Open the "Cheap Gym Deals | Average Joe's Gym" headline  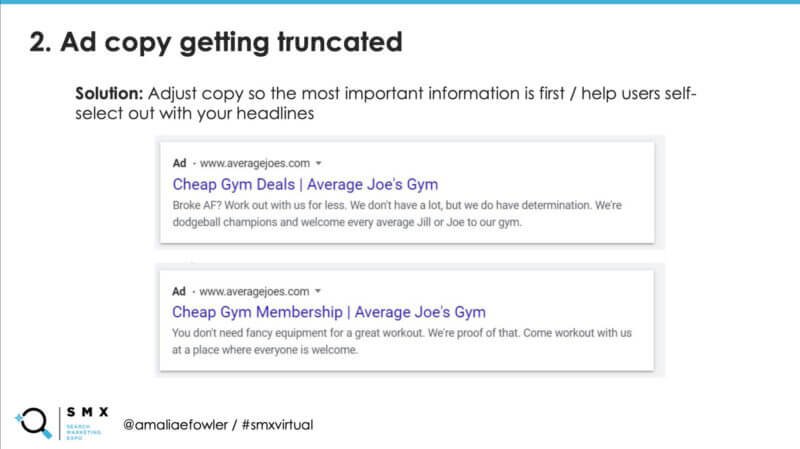point(305,184)
